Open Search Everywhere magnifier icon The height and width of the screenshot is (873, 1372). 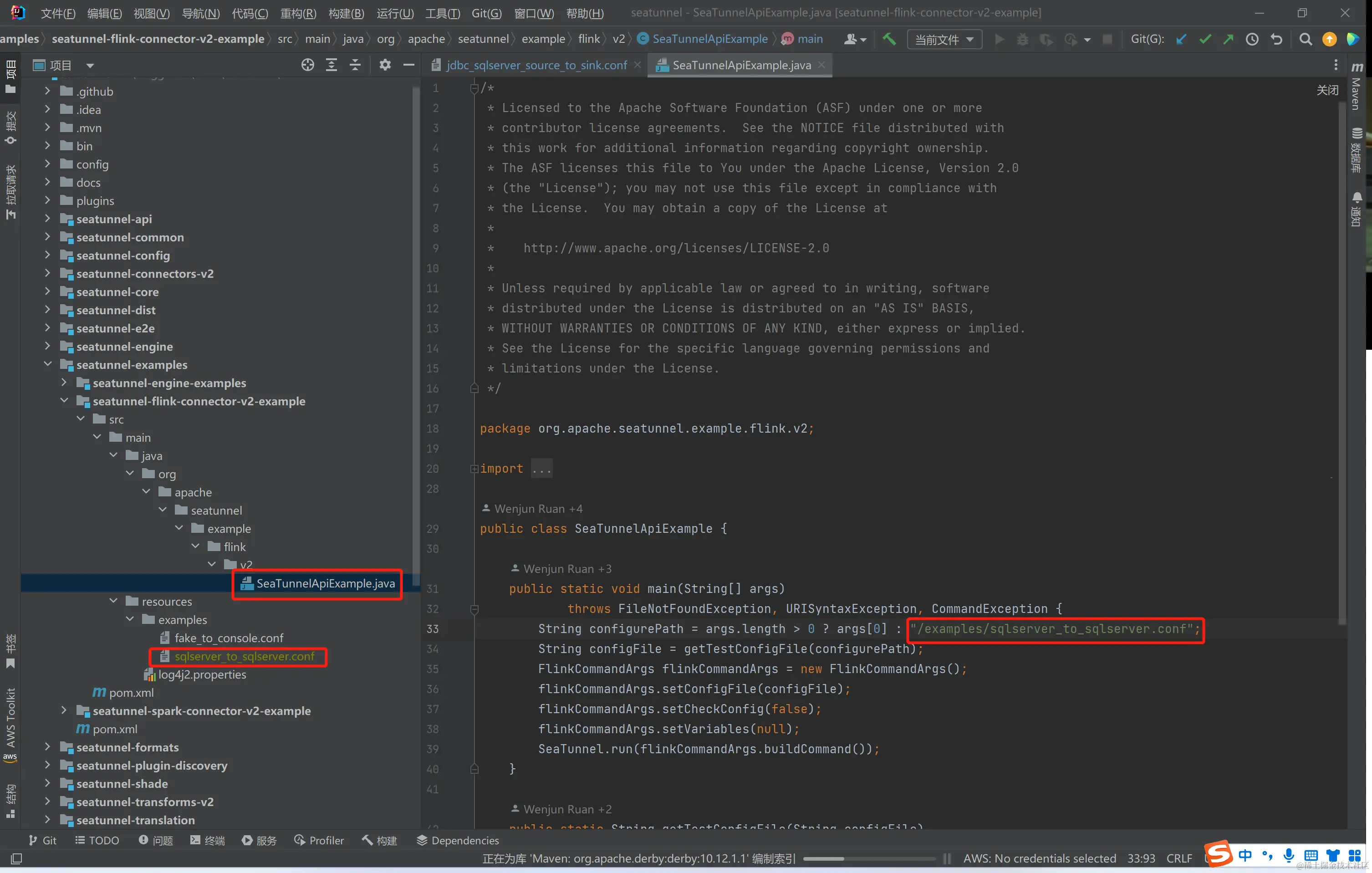(1306, 39)
